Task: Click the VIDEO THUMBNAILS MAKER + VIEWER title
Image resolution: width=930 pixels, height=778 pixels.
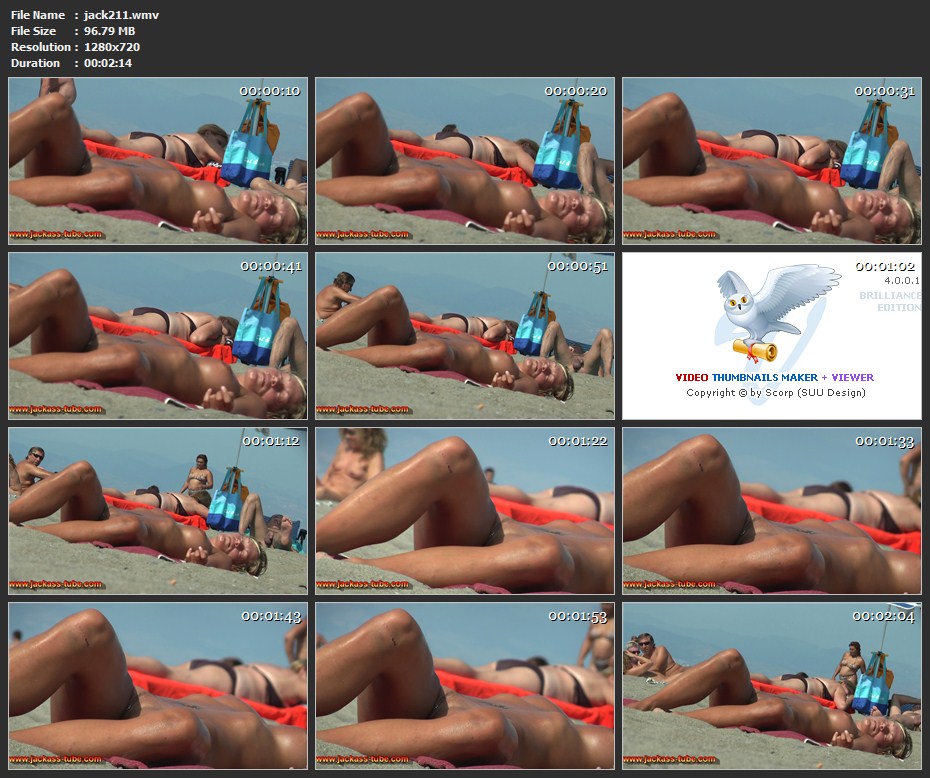Action: pyautogui.click(x=773, y=378)
